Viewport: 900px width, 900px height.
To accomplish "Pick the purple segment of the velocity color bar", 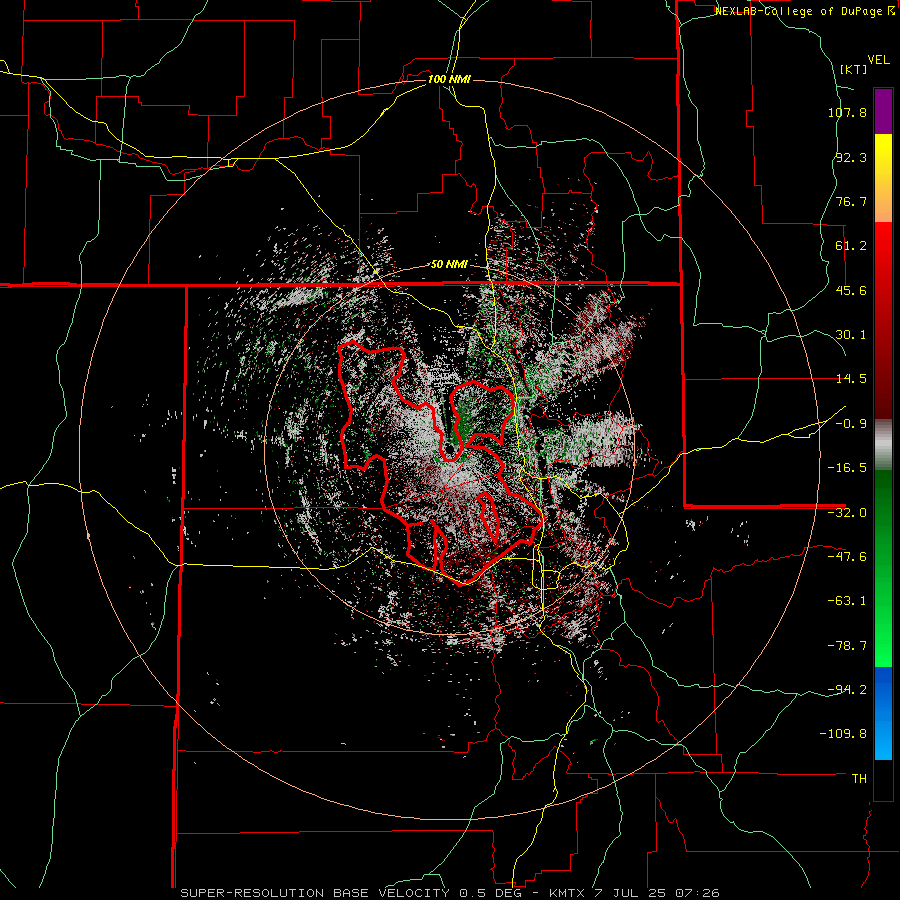I will pos(883,111).
